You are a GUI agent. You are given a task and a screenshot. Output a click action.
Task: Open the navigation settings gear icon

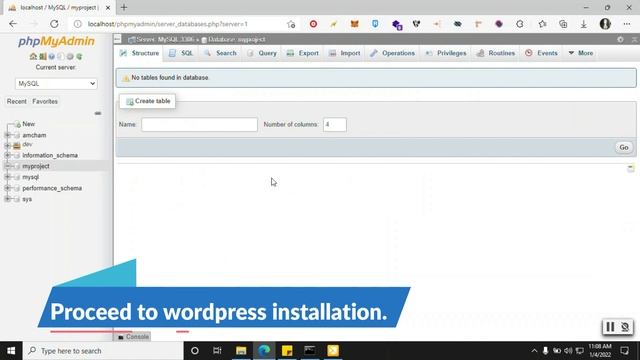[70, 56]
